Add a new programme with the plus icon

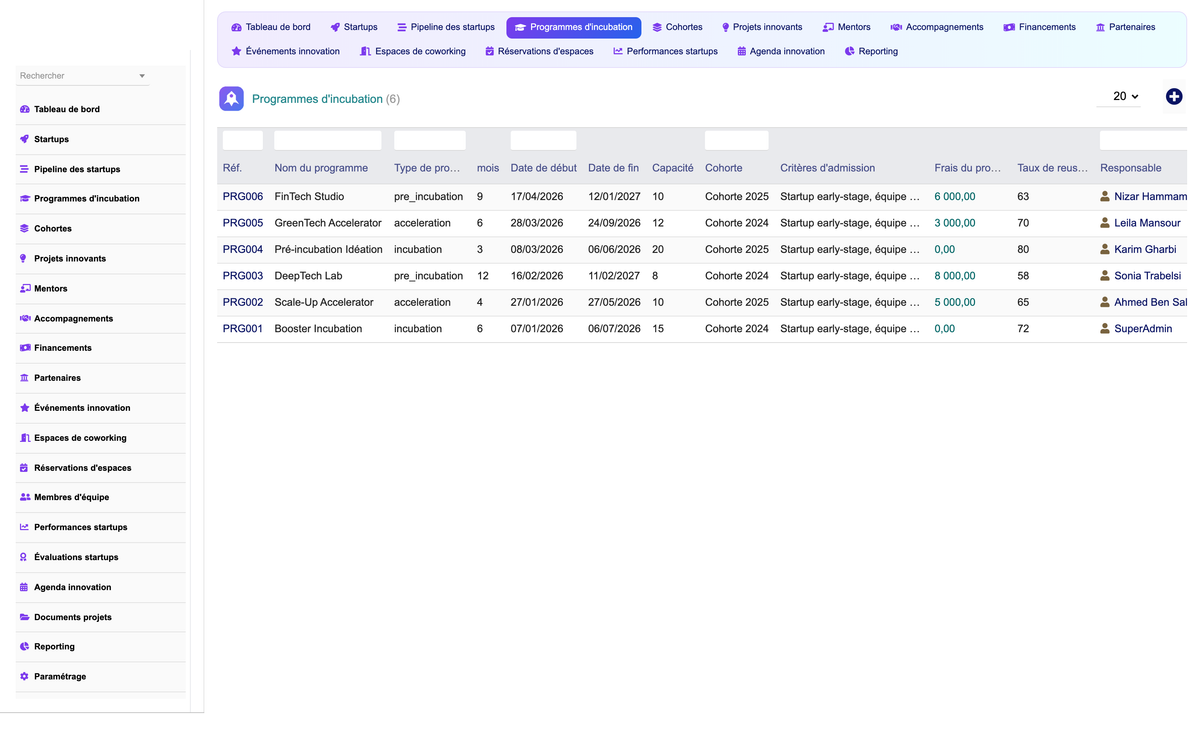tap(1174, 96)
